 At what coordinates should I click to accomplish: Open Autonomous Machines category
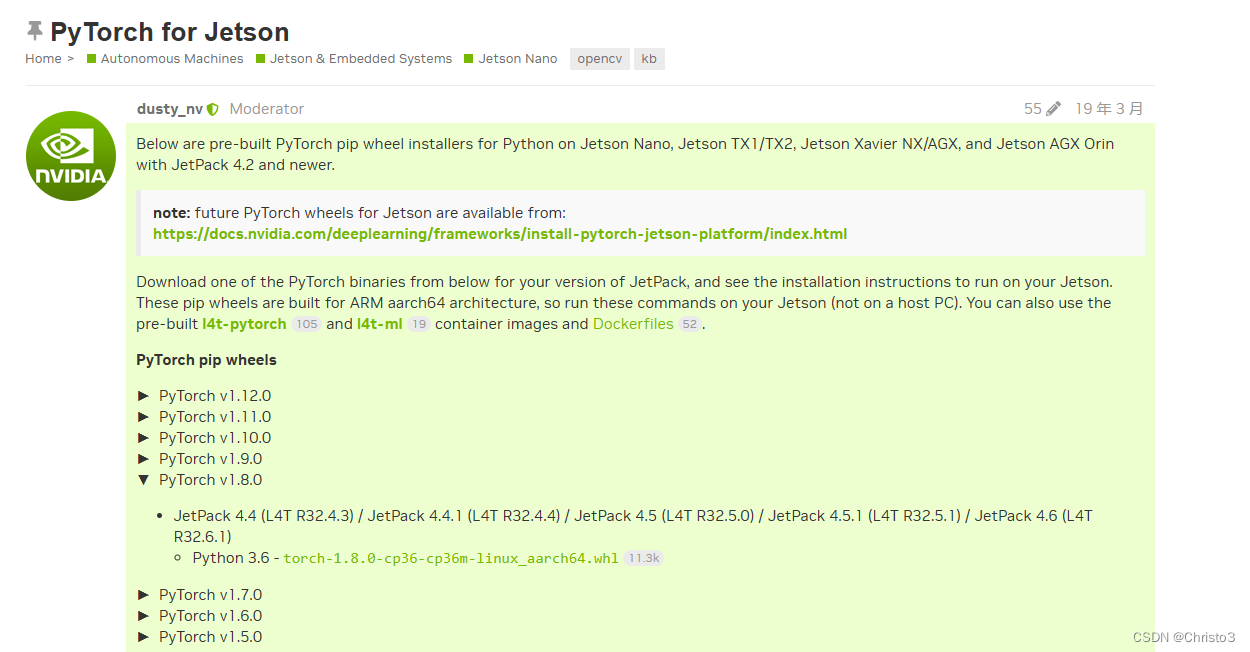(x=165, y=59)
